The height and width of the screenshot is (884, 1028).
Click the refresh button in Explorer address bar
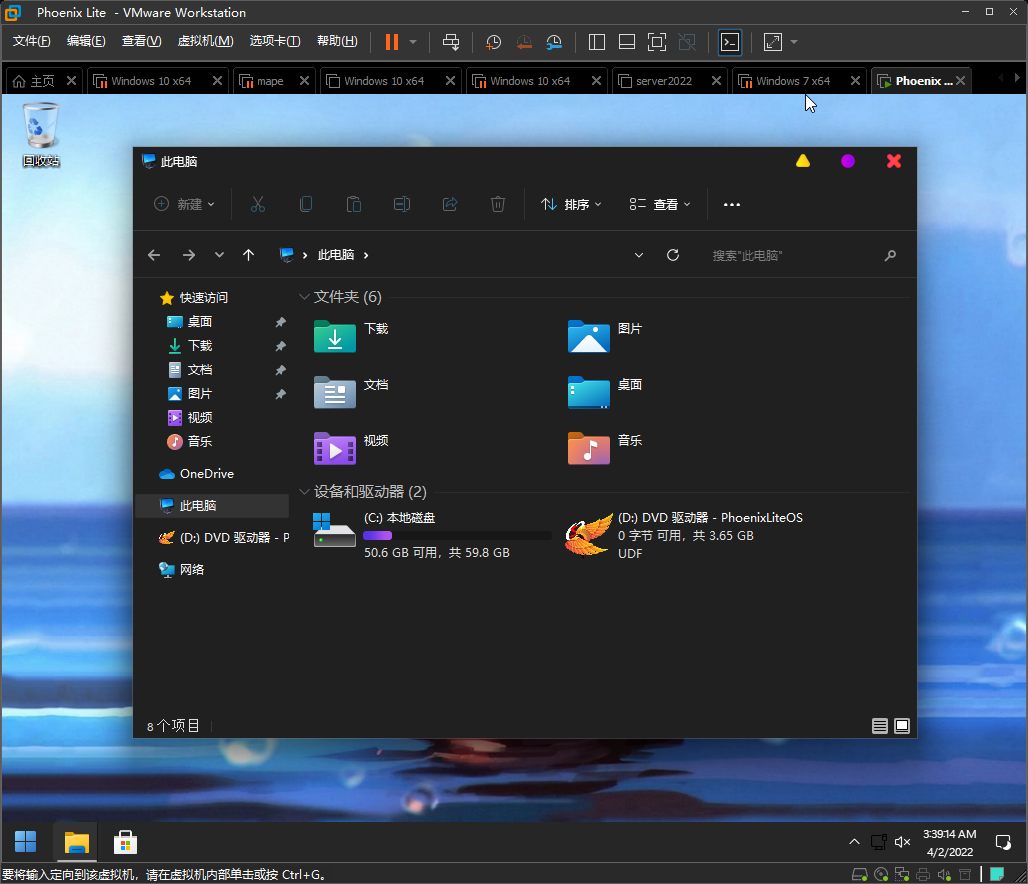tap(673, 255)
